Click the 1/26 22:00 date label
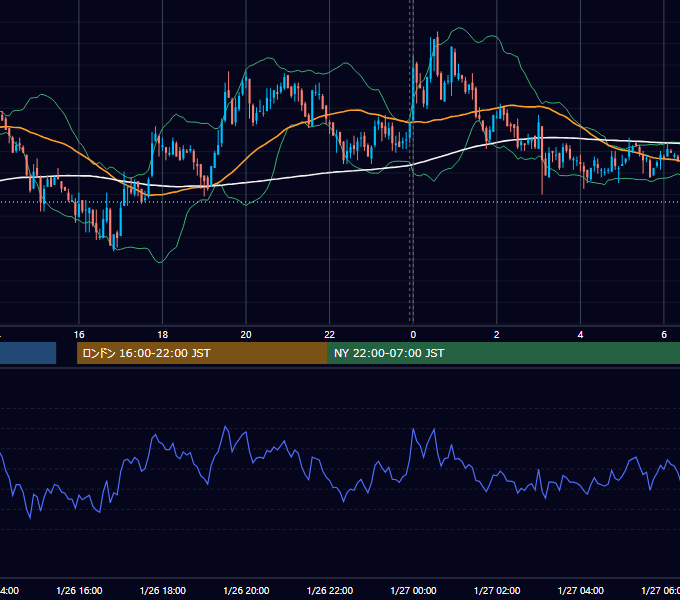The width and height of the screenshot is (680, 600). tap(330, 591)
